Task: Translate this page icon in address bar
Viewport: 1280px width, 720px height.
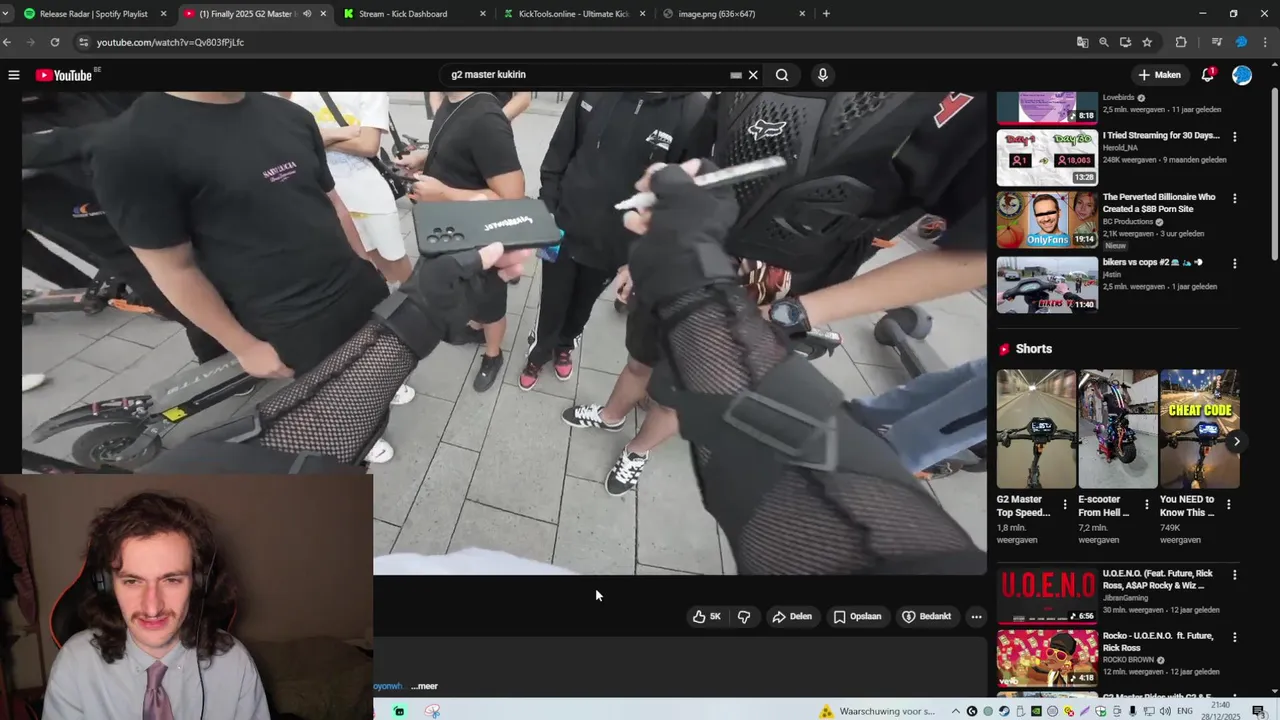Action: (x=1082, y=42)
